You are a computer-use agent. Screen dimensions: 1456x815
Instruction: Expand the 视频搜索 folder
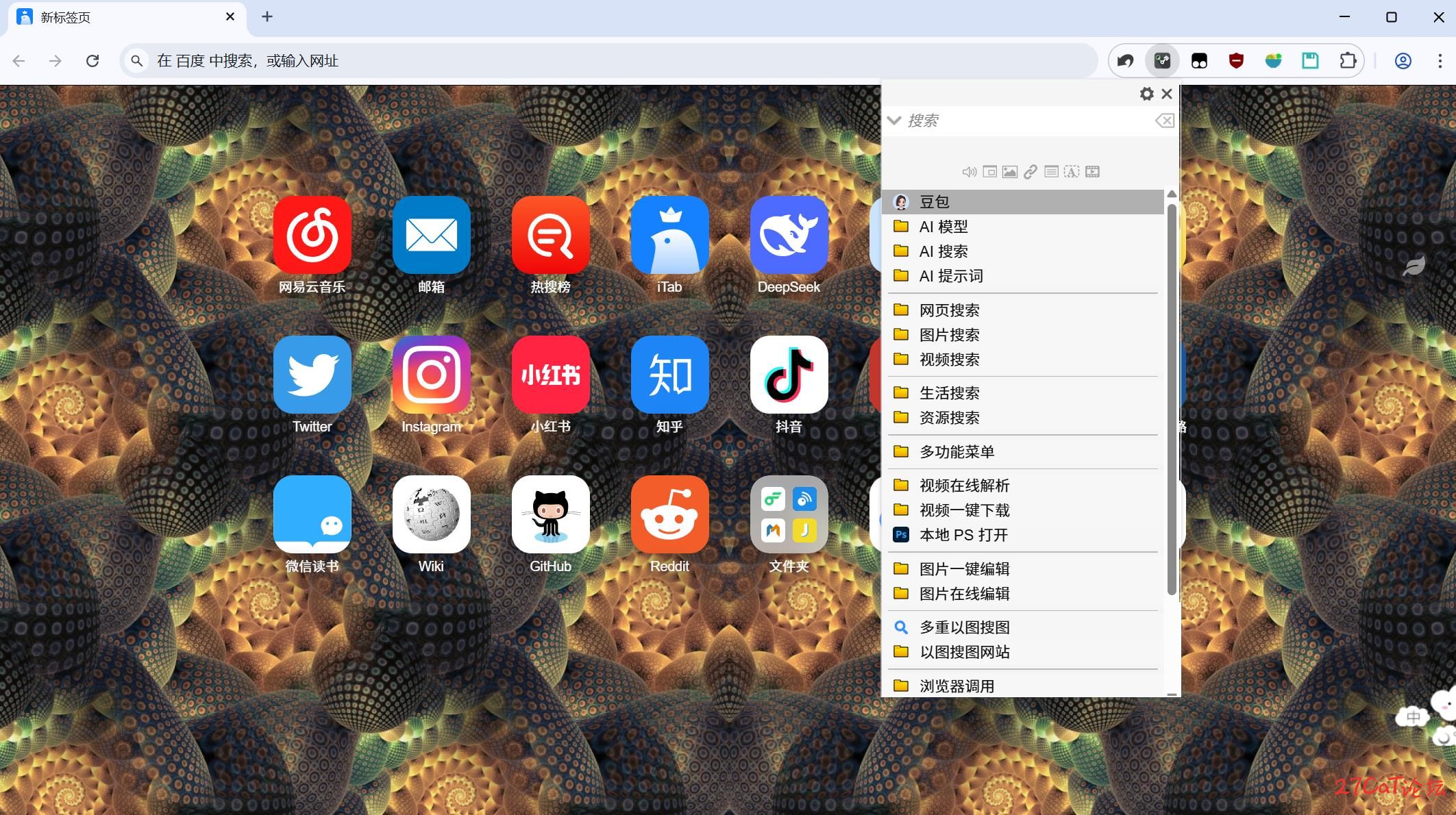coord(1023,360)
